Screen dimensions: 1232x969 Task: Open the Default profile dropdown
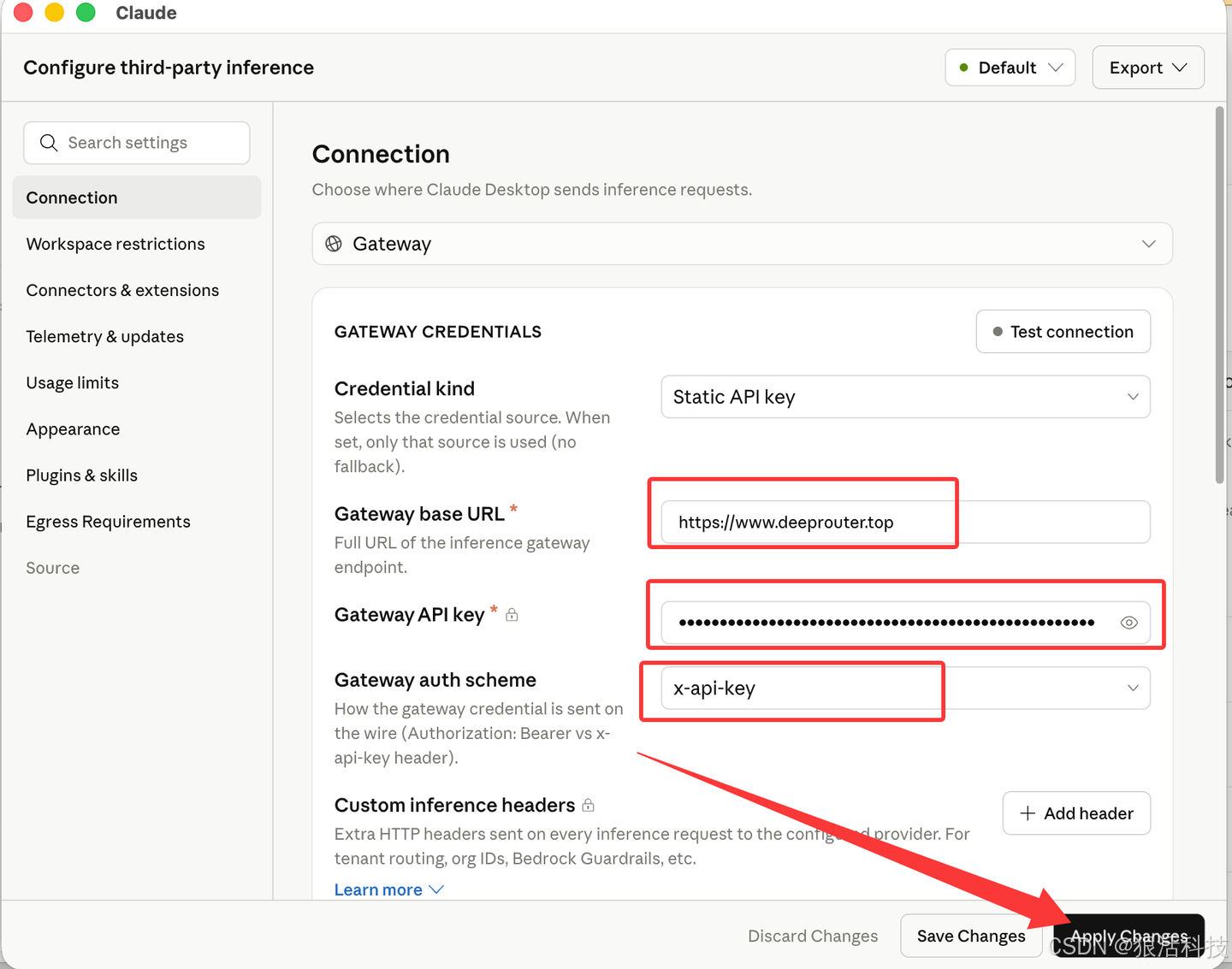tap(1010, 68)
